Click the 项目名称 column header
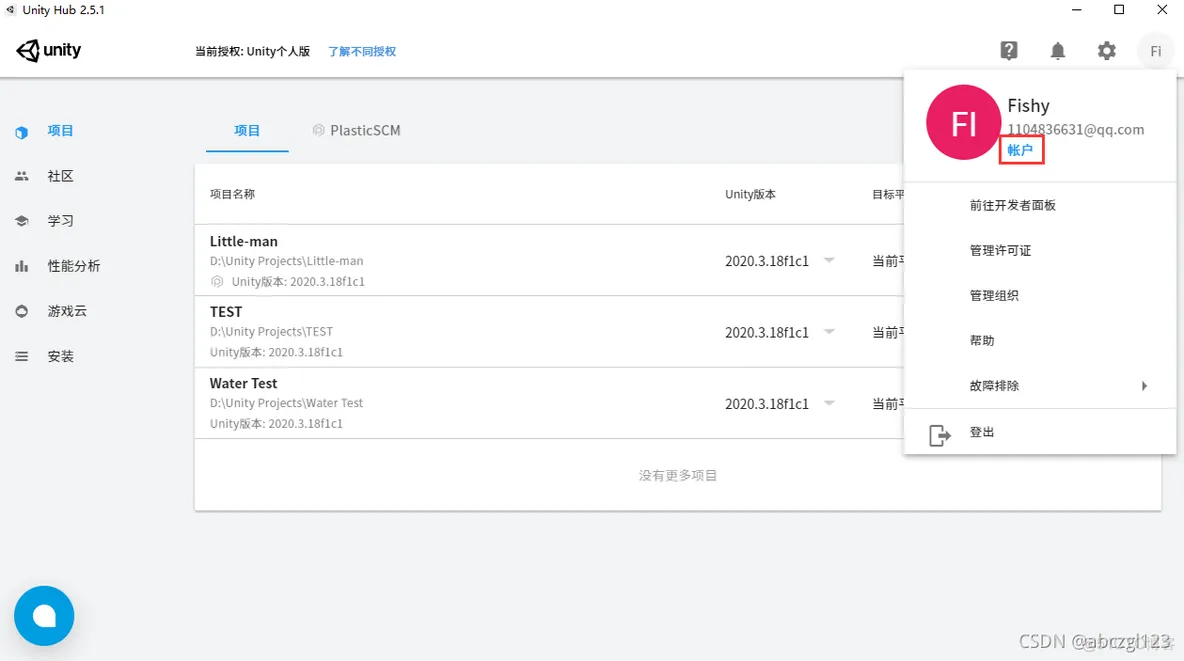 pyautogui.click(x=233, y=194)
